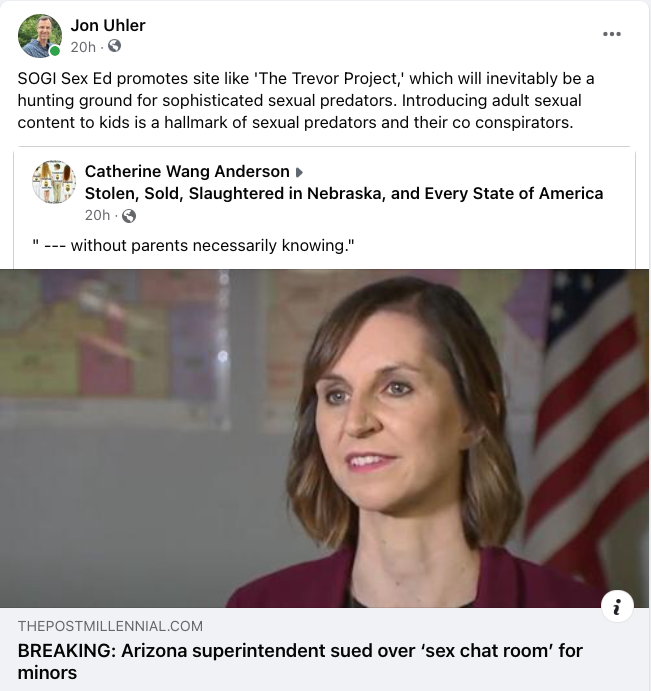Click the word 'minors' in the headline
Viewport: 651px width, 691px height.
47,673
